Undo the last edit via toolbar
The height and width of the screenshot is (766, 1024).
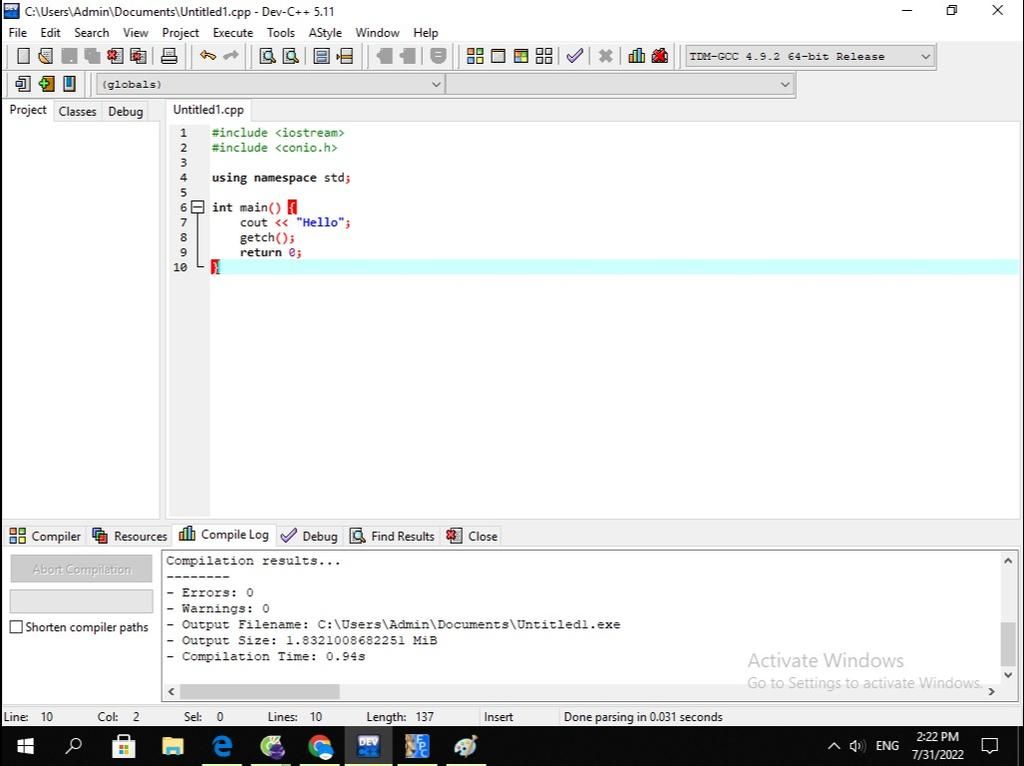point(208,56)
